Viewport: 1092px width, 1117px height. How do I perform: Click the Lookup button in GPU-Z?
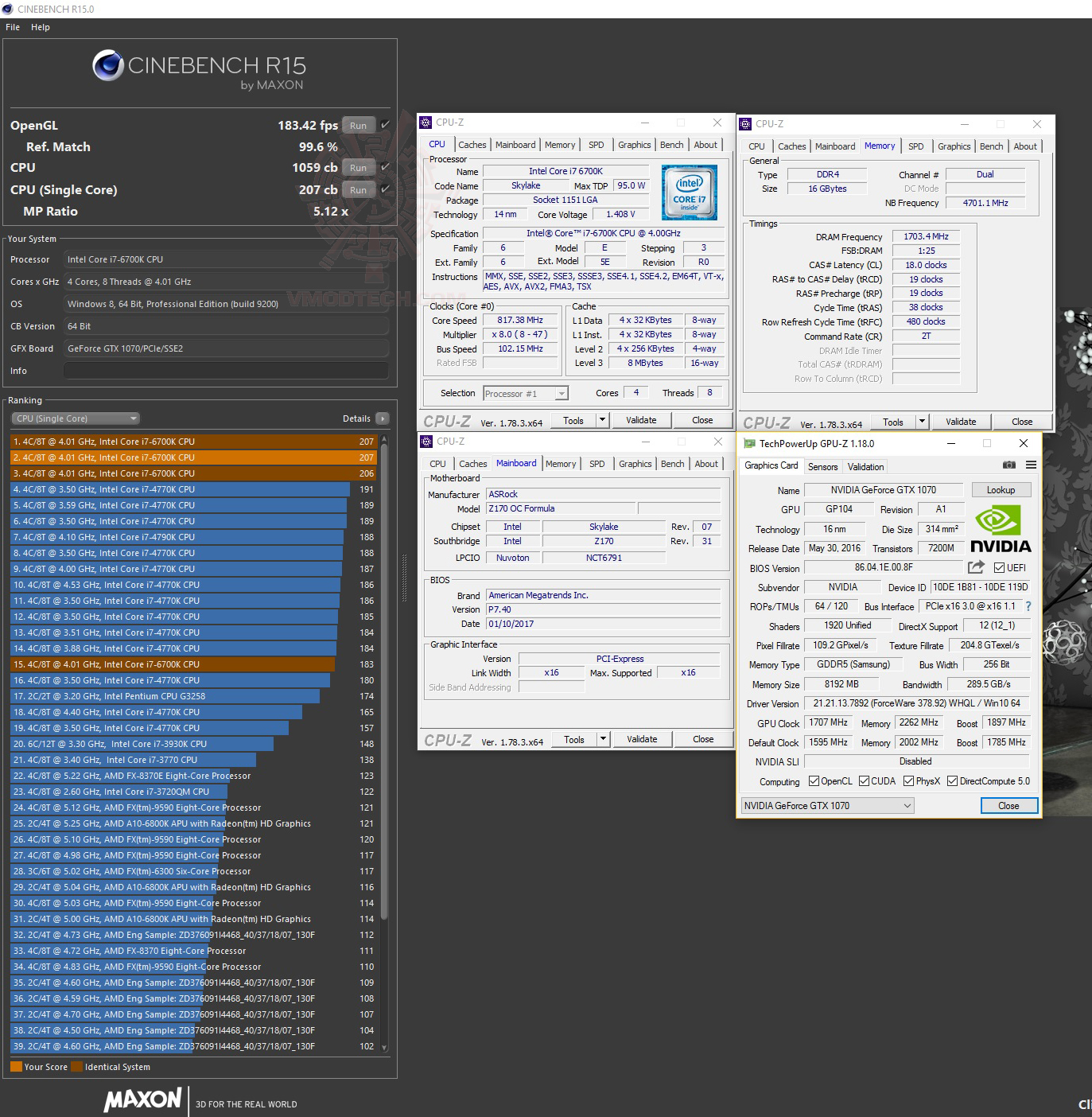pyautogui.click(x=1001, y=489)
